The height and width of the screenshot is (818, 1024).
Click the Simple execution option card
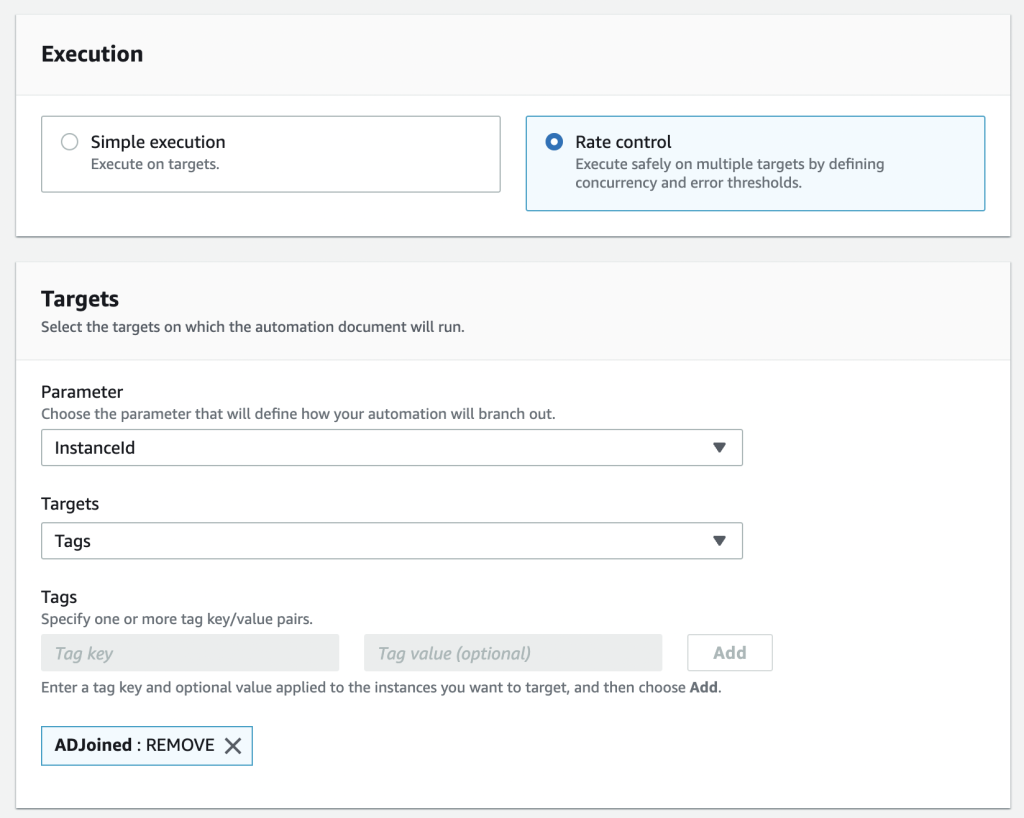pyautogui.click(x=270, y=153)
